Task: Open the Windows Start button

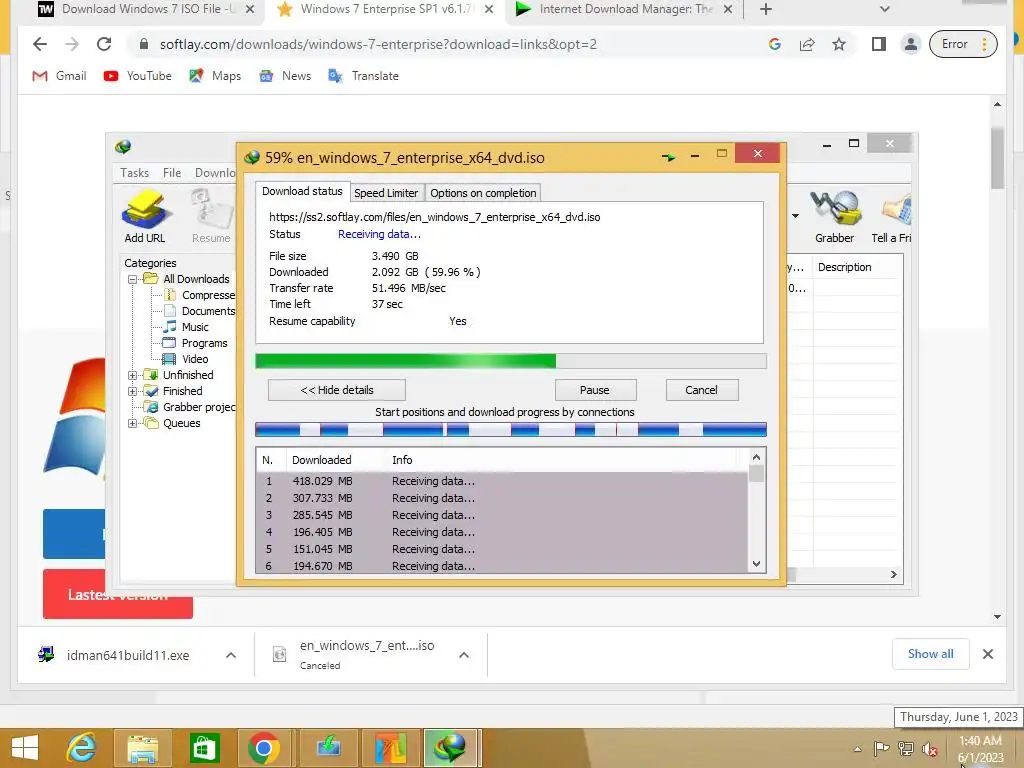Action: [x=25, y=748]
